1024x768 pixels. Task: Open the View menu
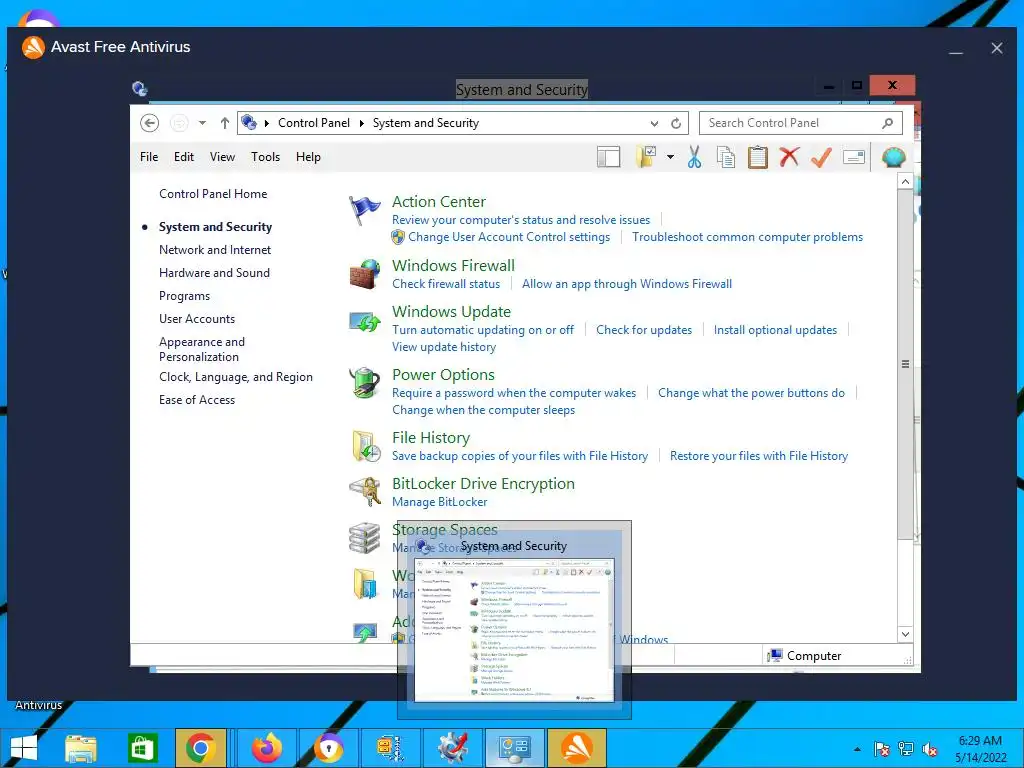tap(222, 157)
